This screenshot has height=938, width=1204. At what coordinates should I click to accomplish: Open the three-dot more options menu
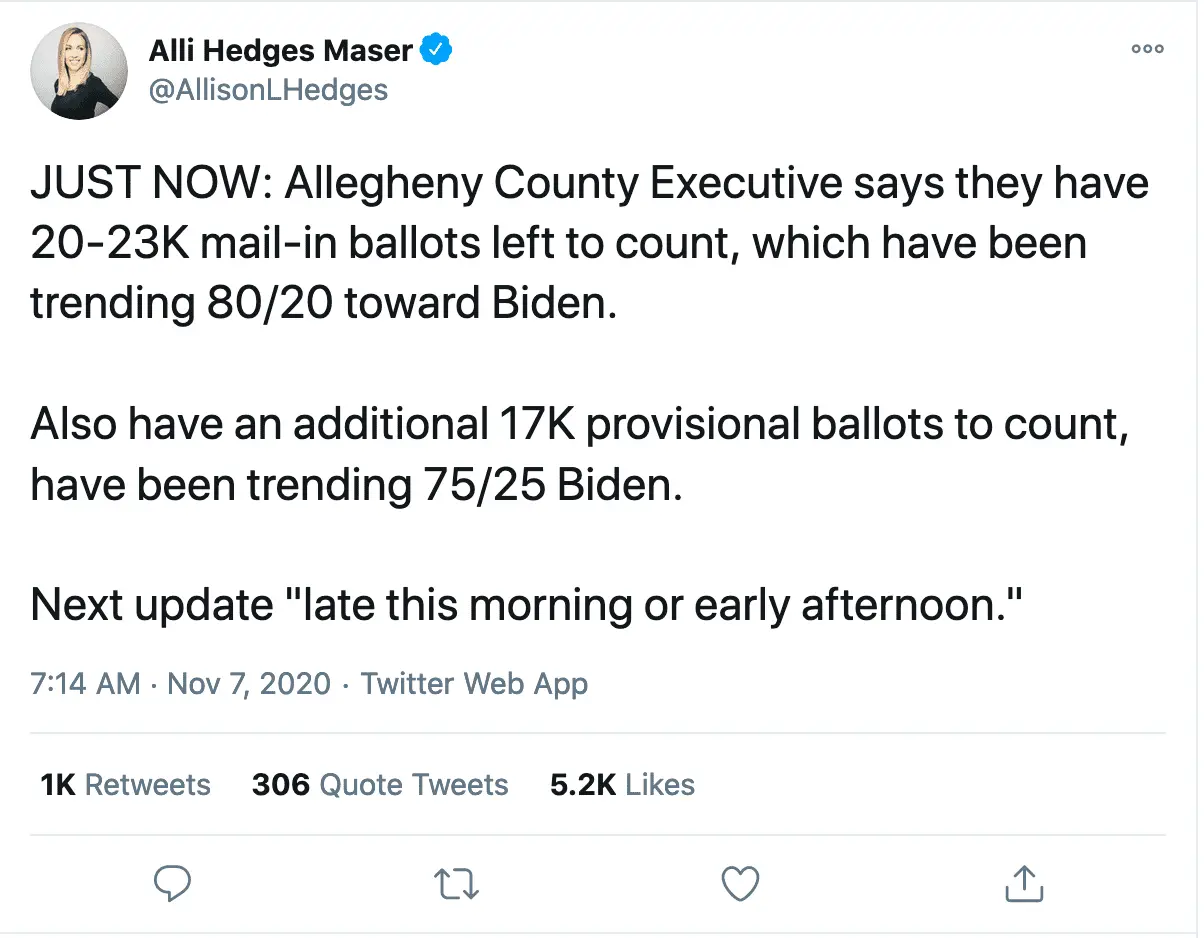coord(1147,49)
